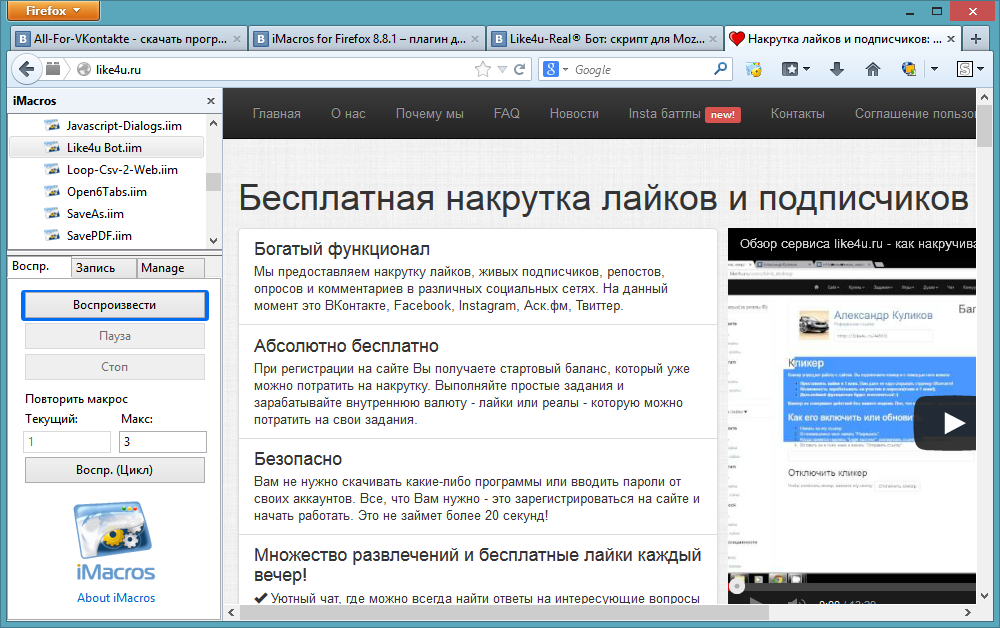Click the Воспроизвести play button
Screen dimensions: 1000x628
115,305
